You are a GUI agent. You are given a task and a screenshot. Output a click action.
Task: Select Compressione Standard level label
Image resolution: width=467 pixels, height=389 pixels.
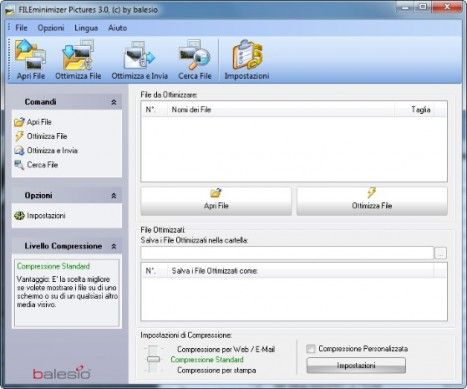point(207,360)
